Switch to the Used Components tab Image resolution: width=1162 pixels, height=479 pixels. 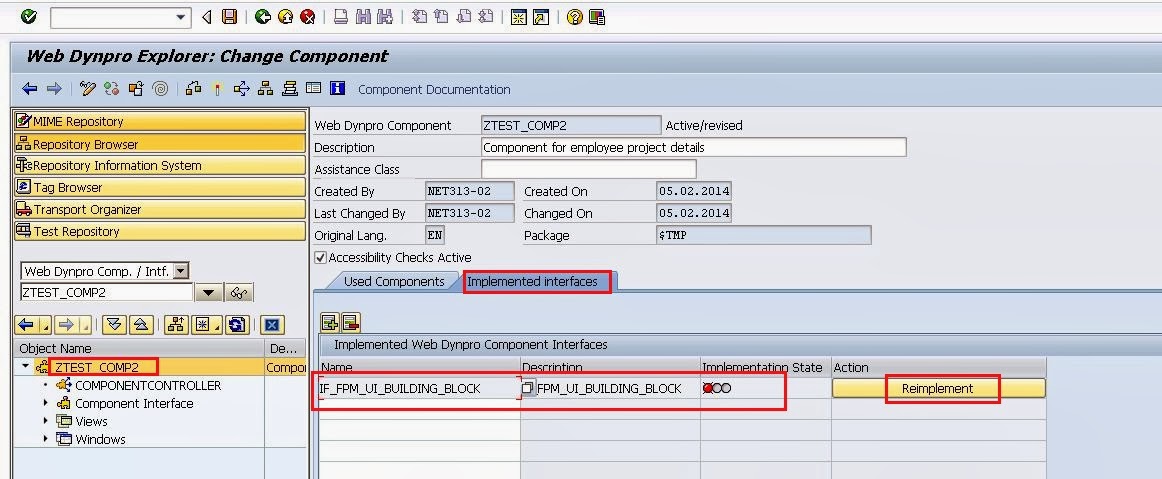pos(394,282)
